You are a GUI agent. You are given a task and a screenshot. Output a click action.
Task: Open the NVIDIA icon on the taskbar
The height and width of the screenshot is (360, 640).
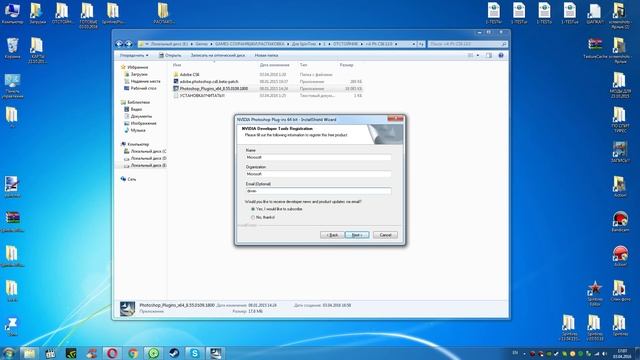(x=71, y=353)
